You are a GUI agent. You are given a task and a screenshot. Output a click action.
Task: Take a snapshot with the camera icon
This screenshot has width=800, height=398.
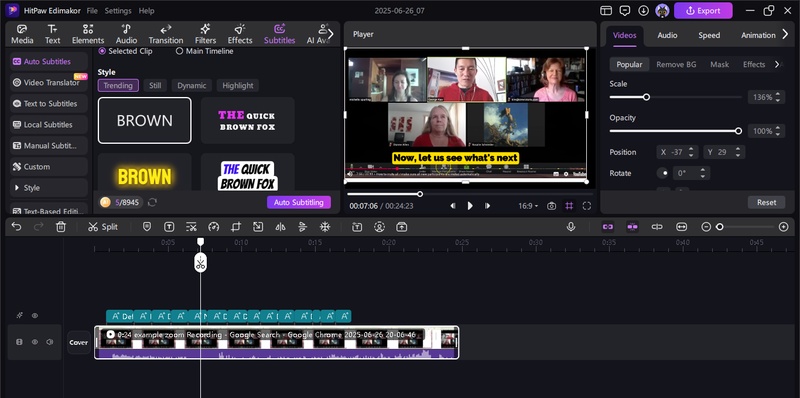pos(552,206)
